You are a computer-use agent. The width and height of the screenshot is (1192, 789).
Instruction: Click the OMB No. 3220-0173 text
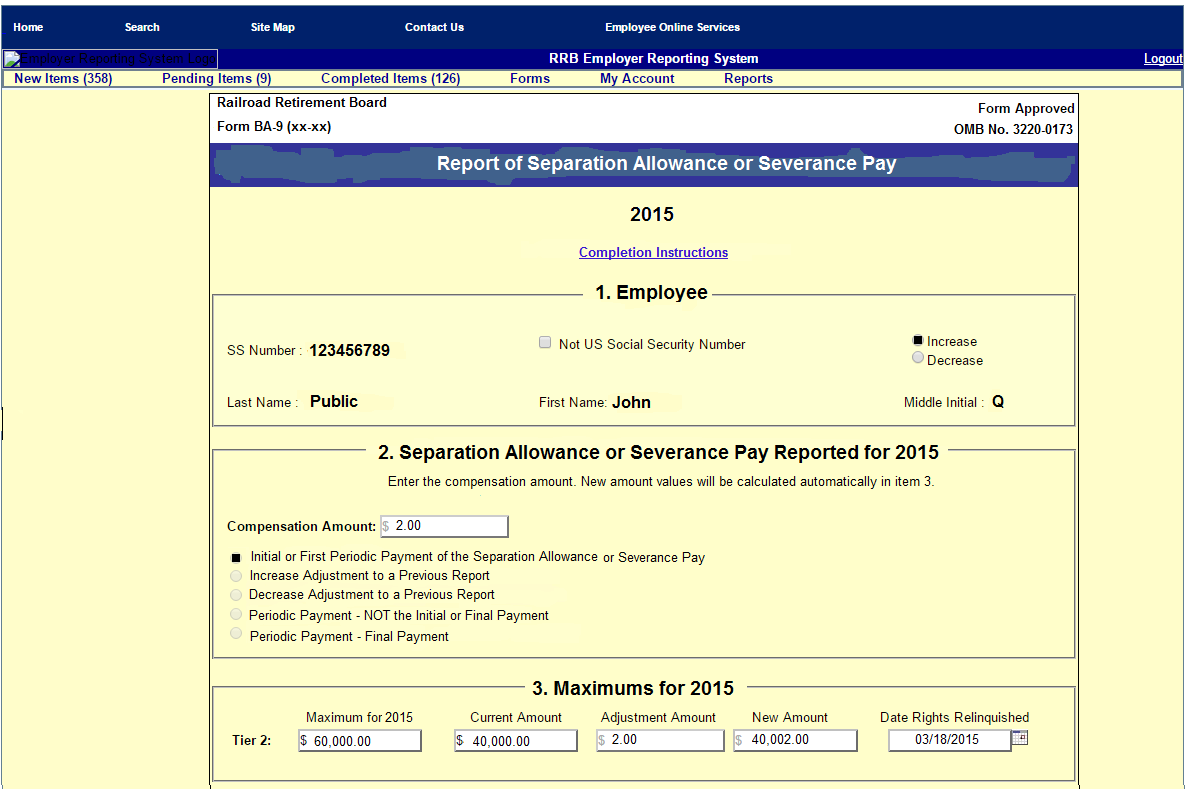[x=1013, y=129]
